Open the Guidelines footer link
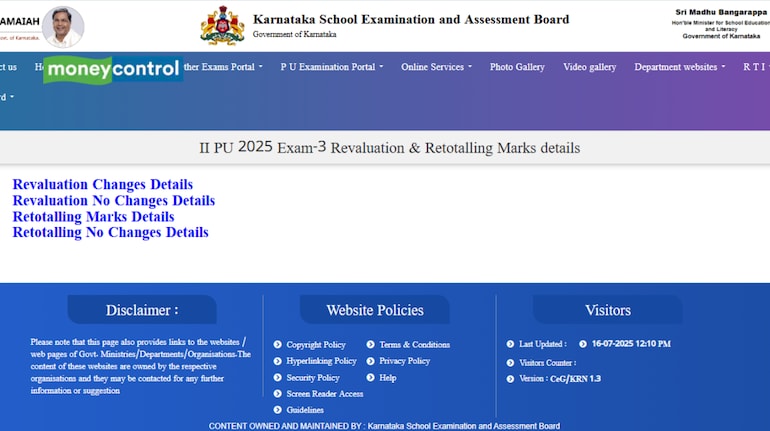The image size is (770, 431). click(305, 410)
